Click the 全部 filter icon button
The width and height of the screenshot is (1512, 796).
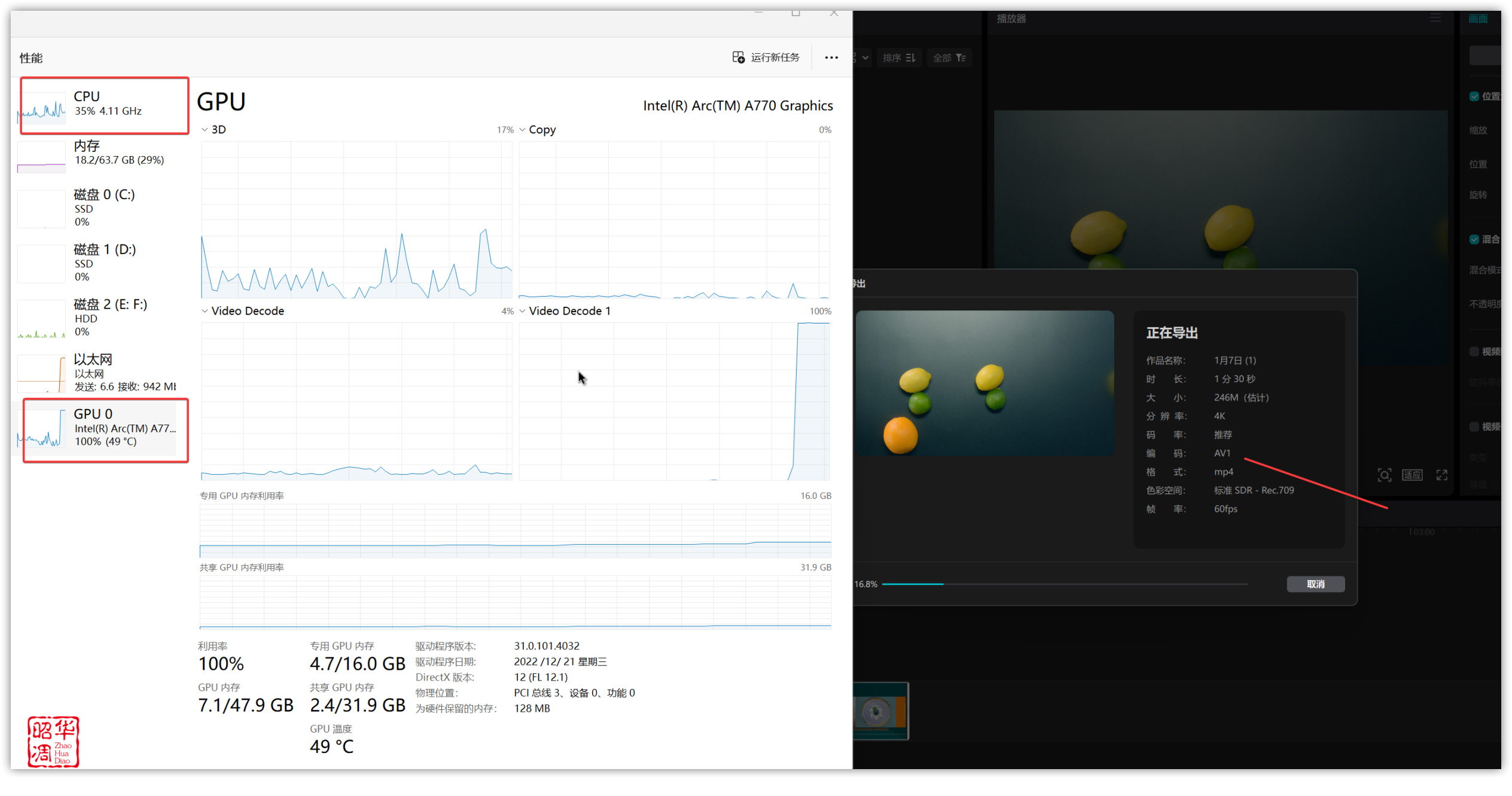point(949,58)
